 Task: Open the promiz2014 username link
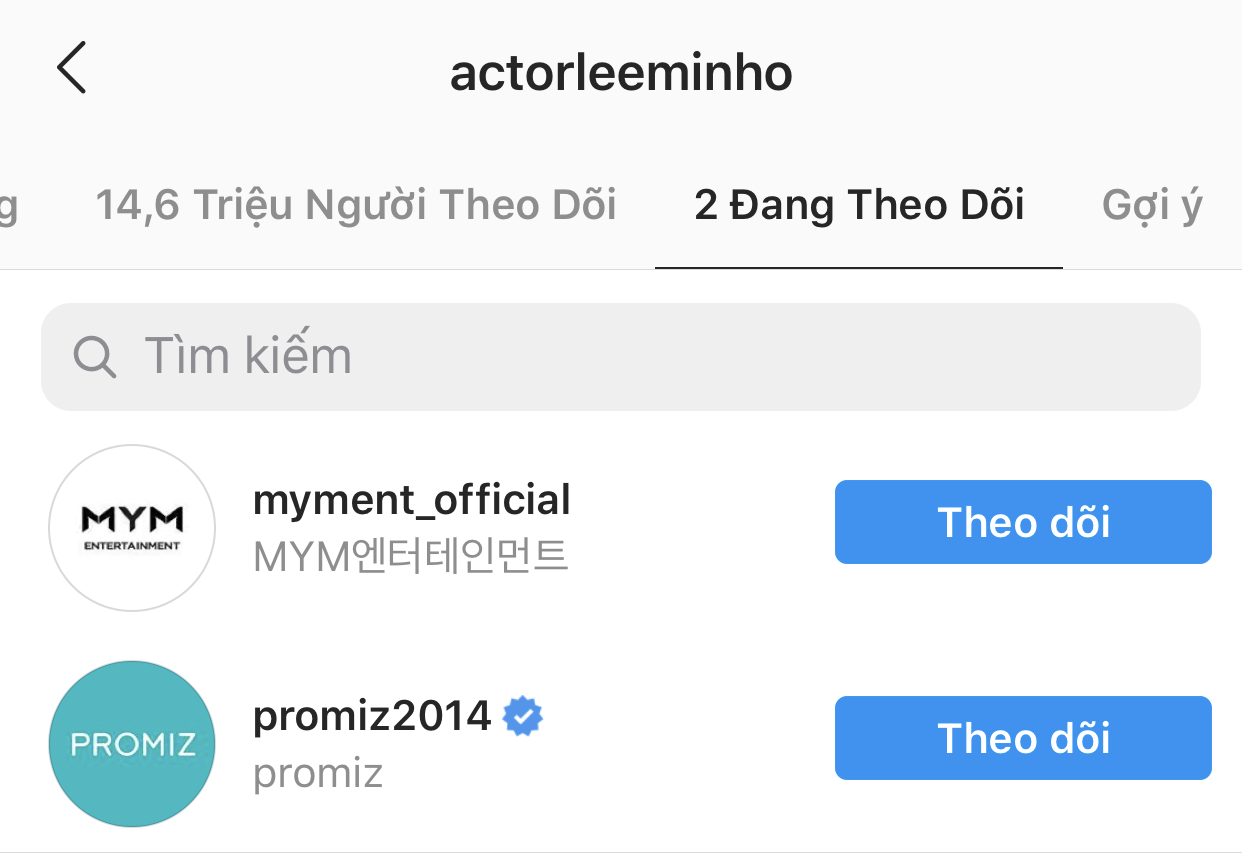(x=372, y=716)
